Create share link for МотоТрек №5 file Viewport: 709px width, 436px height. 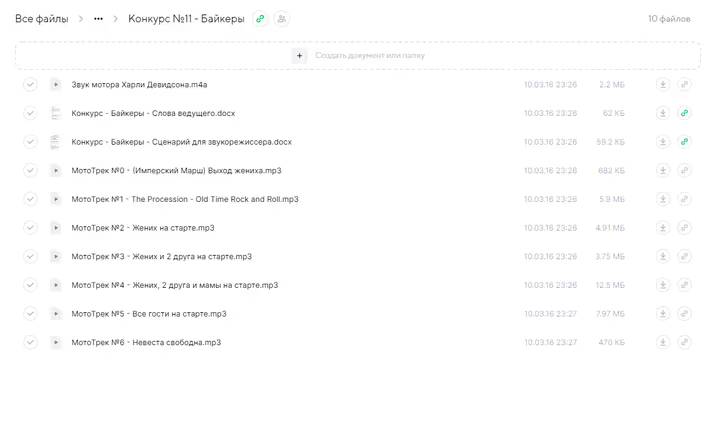point(684,314)
